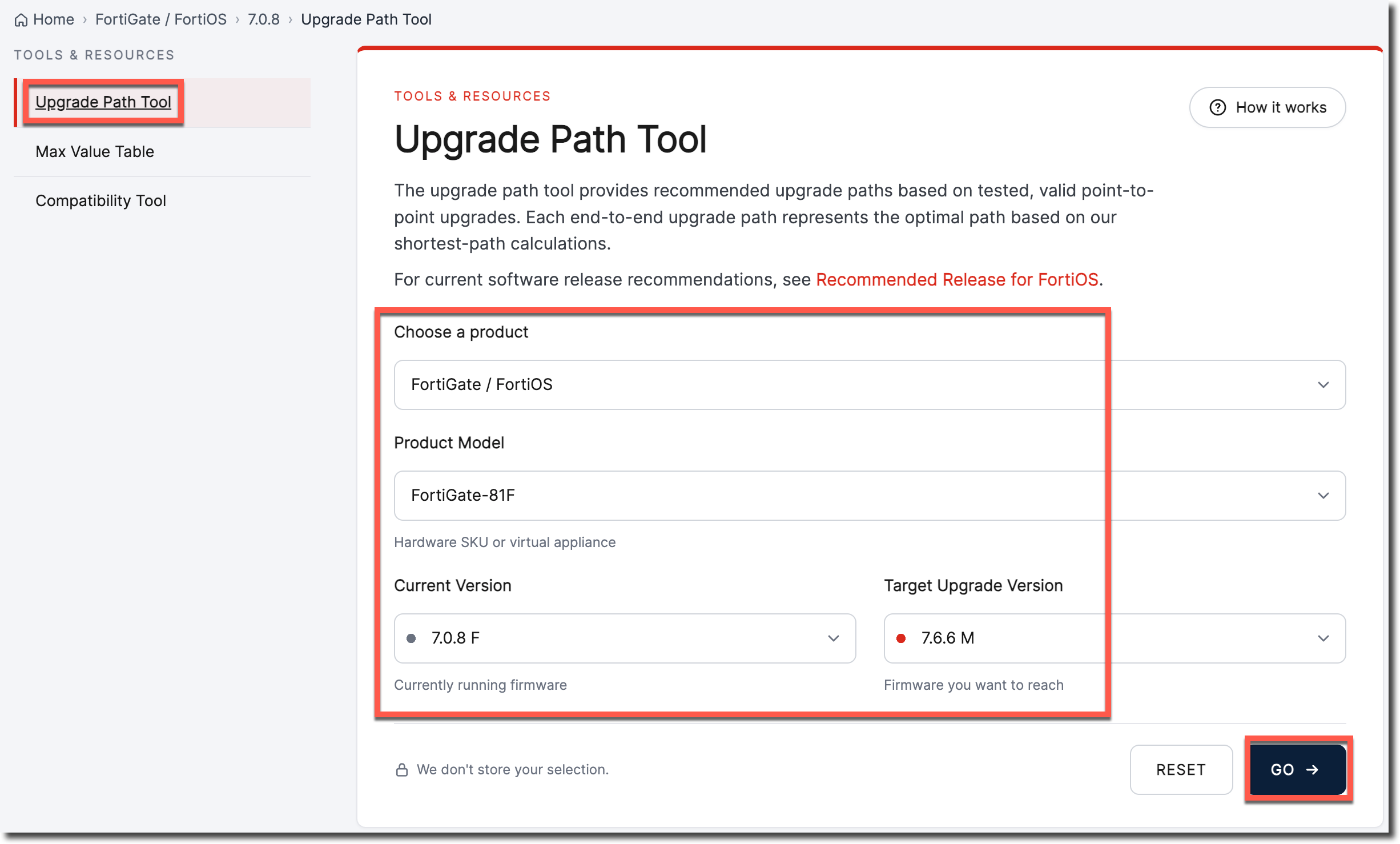Click the GO button
1400x844 pixels.
[x=1297, y=770]
